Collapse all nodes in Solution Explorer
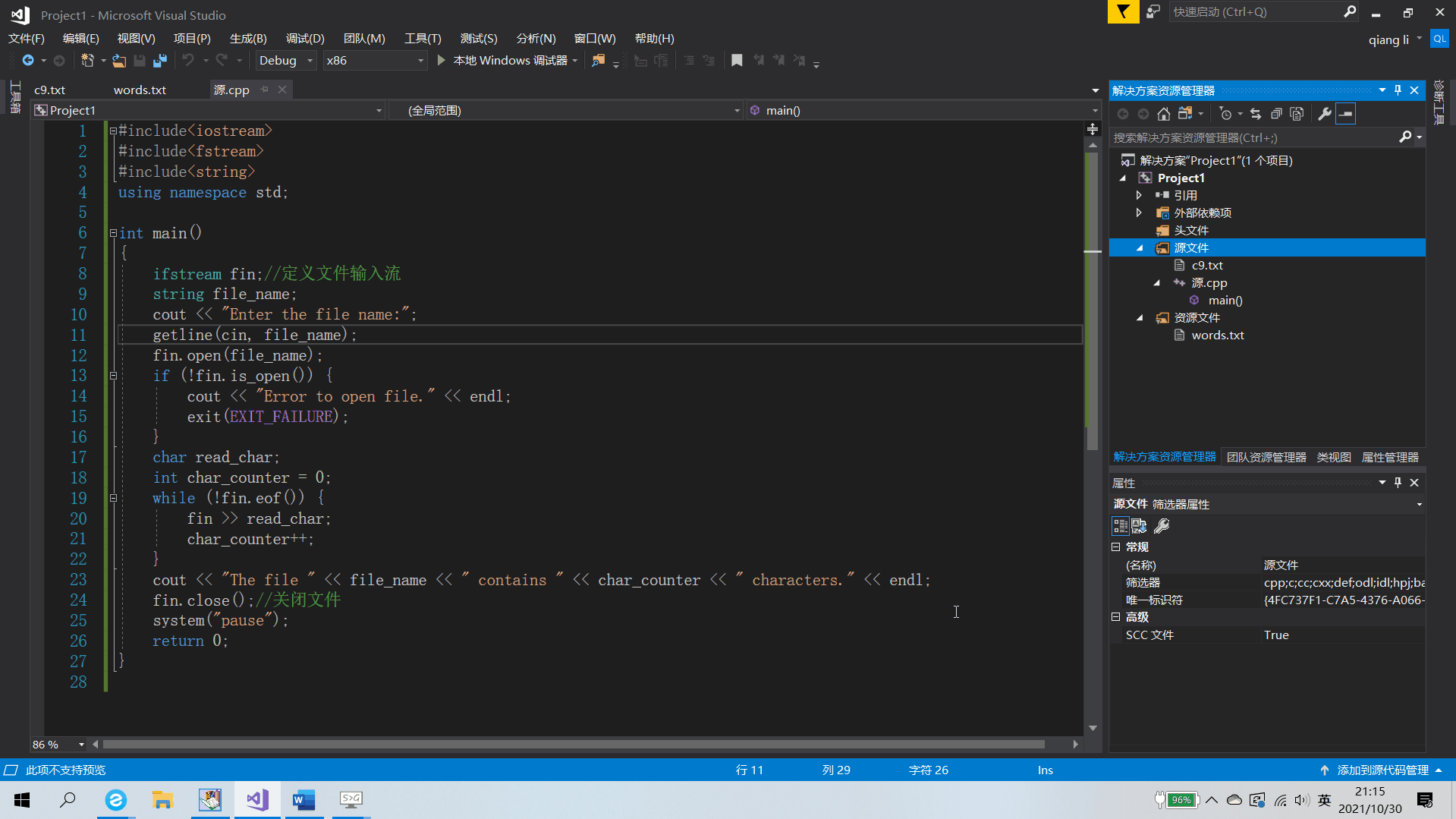 click(1278, 114)
